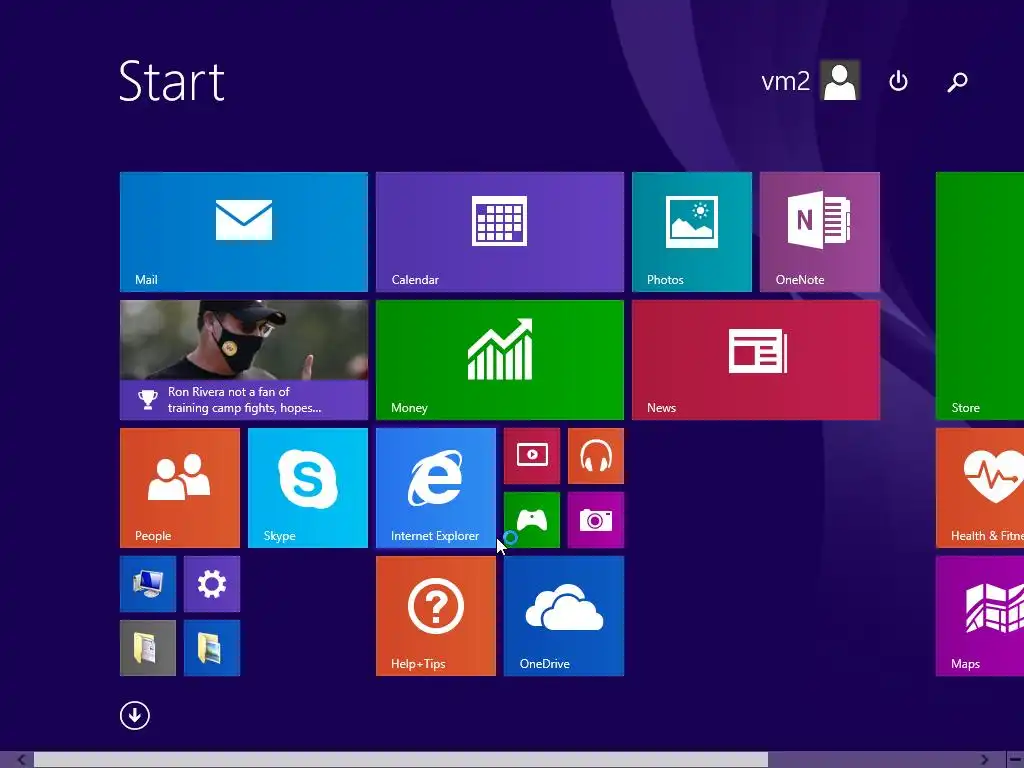Screen dimensions: 1024x768
Task: Open the vm2 user account menu
Action: click(x=810, y=81)
